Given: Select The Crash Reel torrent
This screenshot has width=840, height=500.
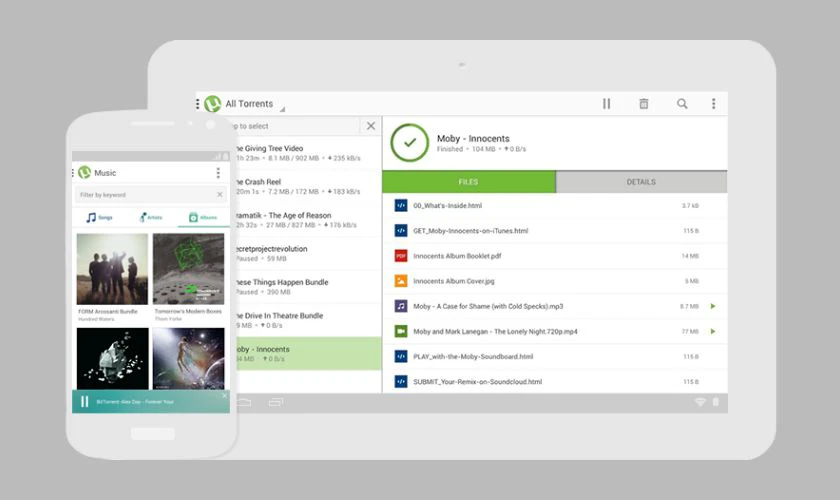Looking at the screenshot, I should click(309, 186).
